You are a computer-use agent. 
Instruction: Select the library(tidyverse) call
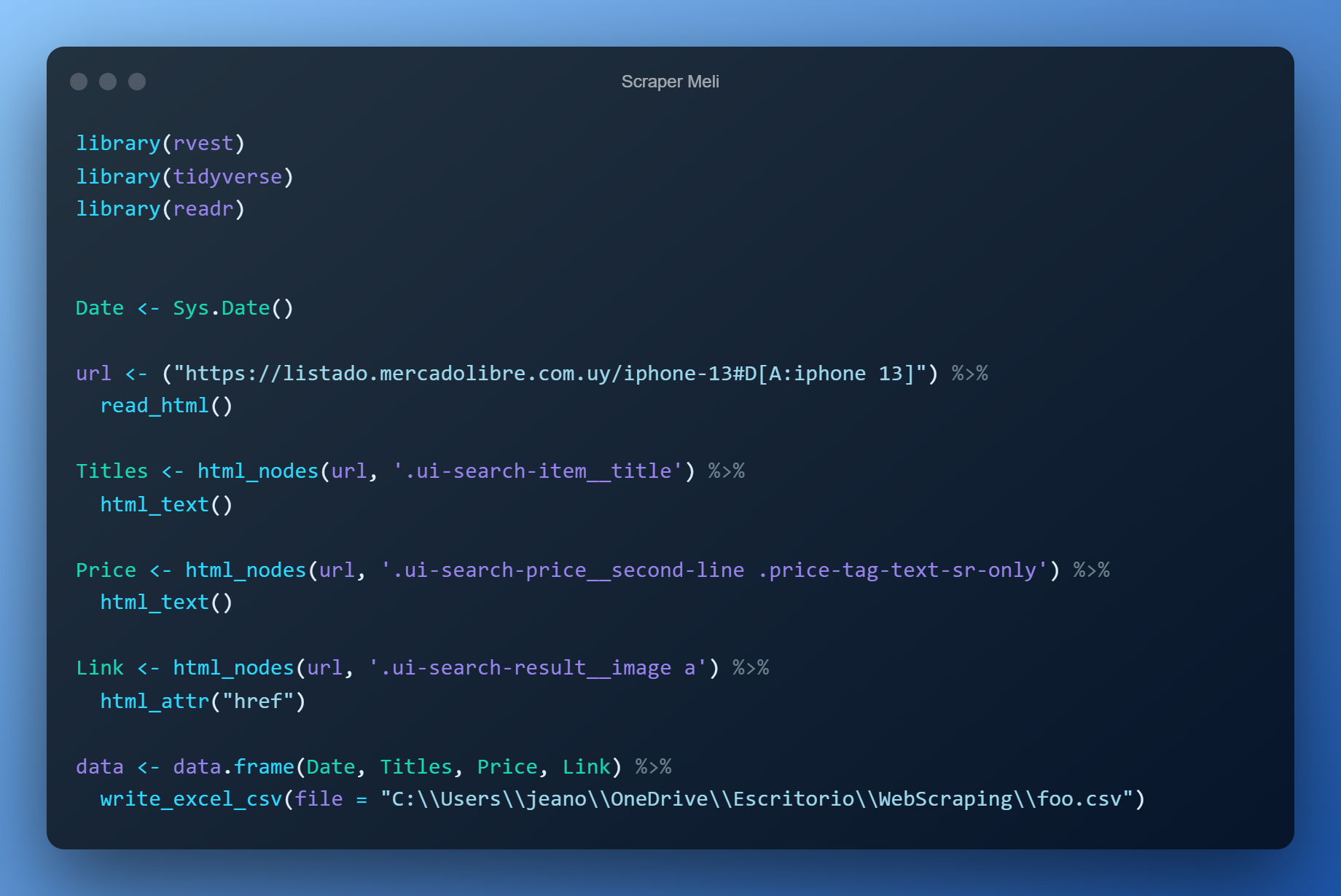184,176
